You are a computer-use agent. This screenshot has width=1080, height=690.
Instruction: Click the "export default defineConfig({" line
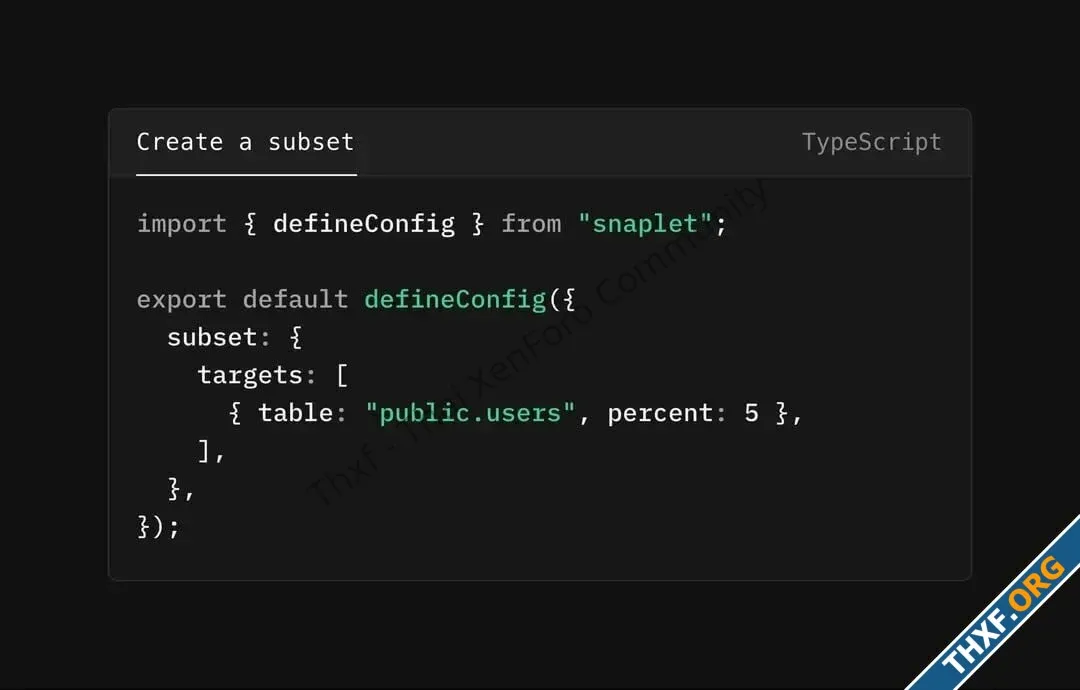tap(356, 300)
